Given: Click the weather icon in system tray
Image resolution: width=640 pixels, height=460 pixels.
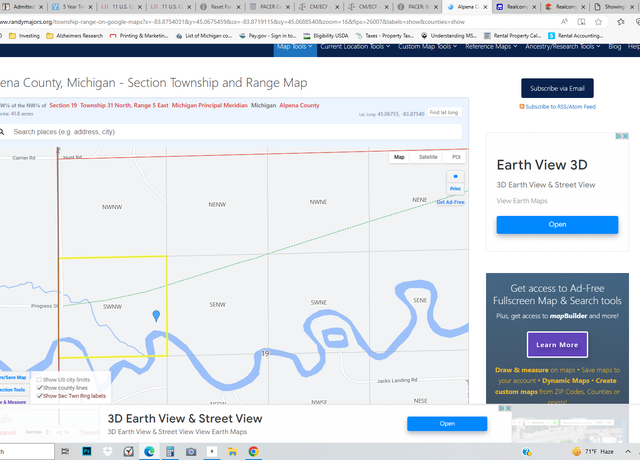Looking at the screenshot, I should [x=577, y=451].
